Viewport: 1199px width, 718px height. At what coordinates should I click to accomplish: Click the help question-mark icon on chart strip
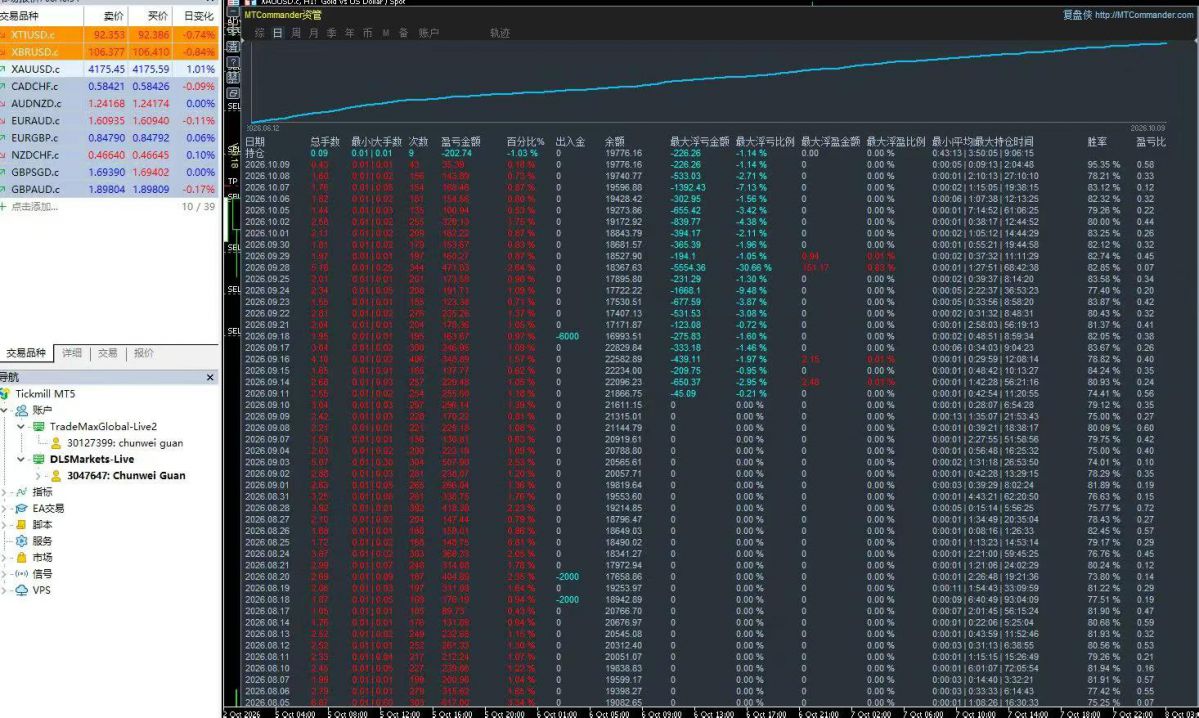[x=233, y=62]
